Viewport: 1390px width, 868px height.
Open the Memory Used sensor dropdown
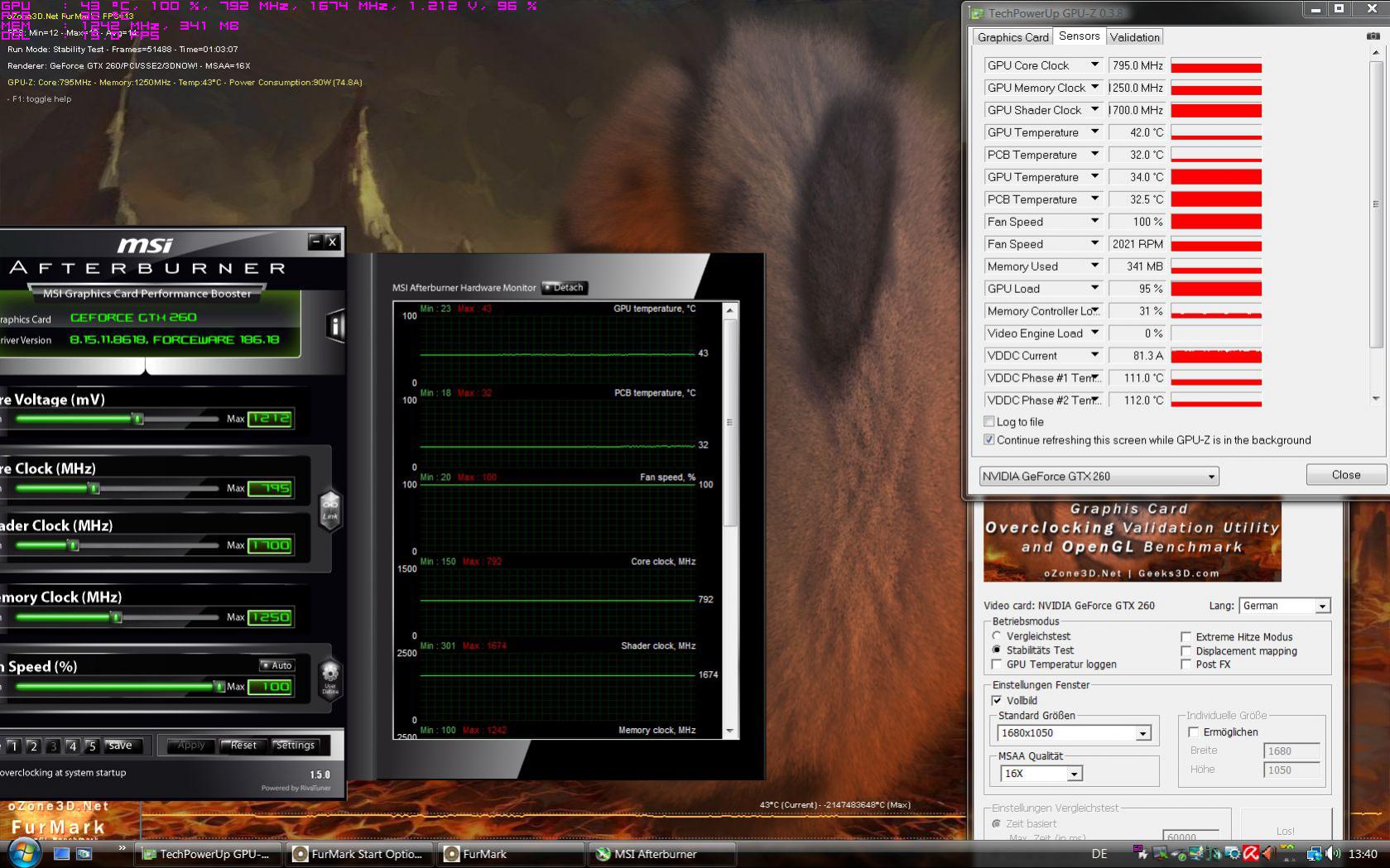1094,266
